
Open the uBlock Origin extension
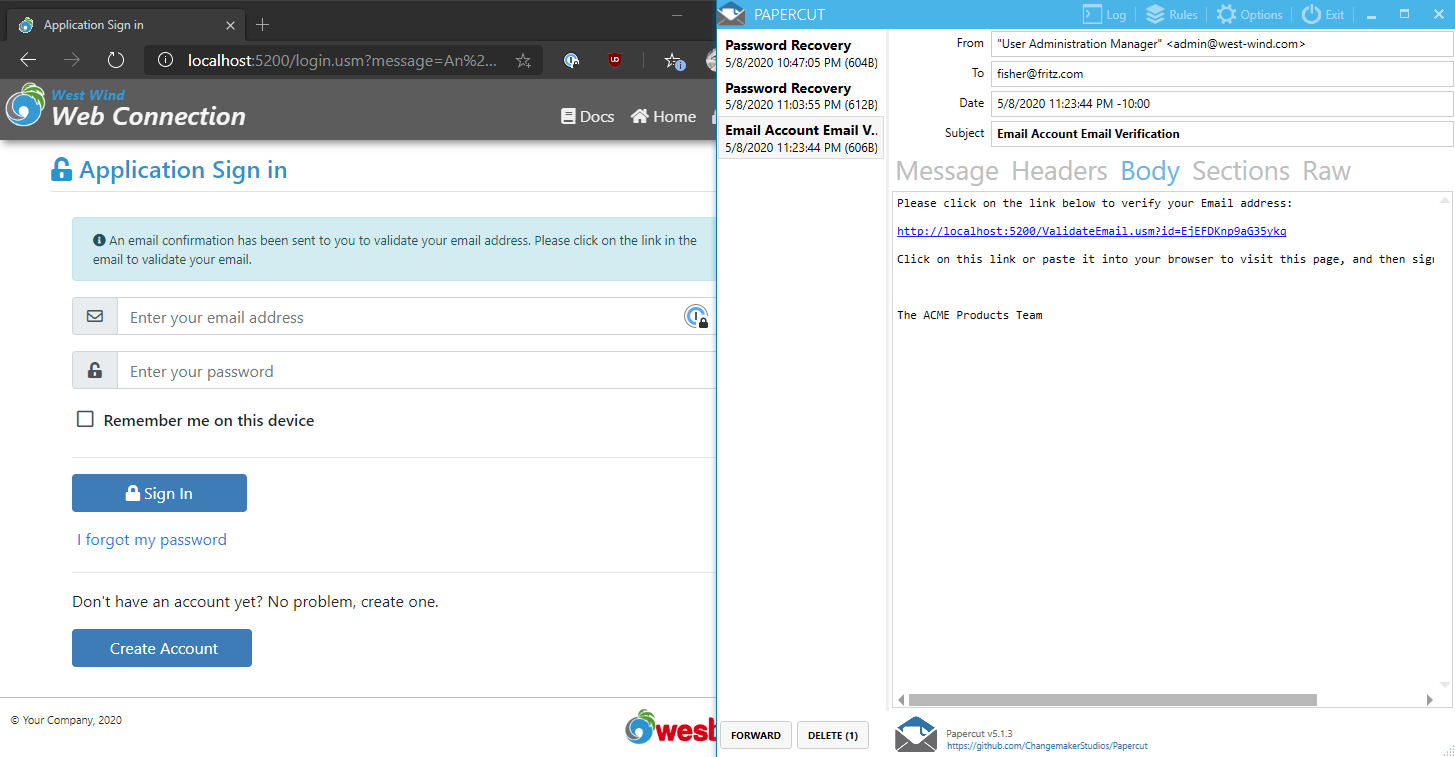coord(614,61)
